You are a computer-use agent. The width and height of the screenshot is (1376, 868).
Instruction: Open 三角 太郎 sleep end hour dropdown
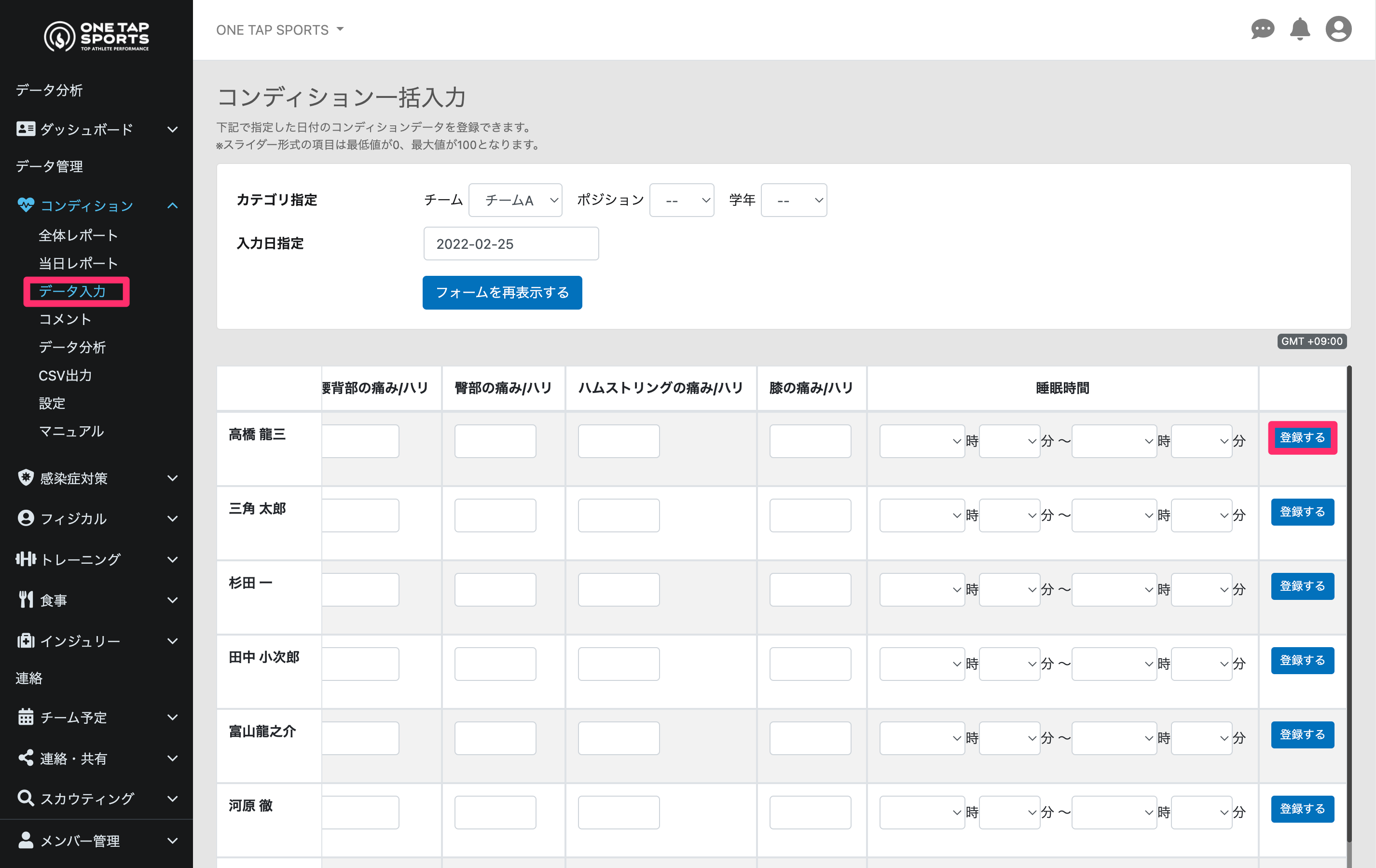point(1114,515)
